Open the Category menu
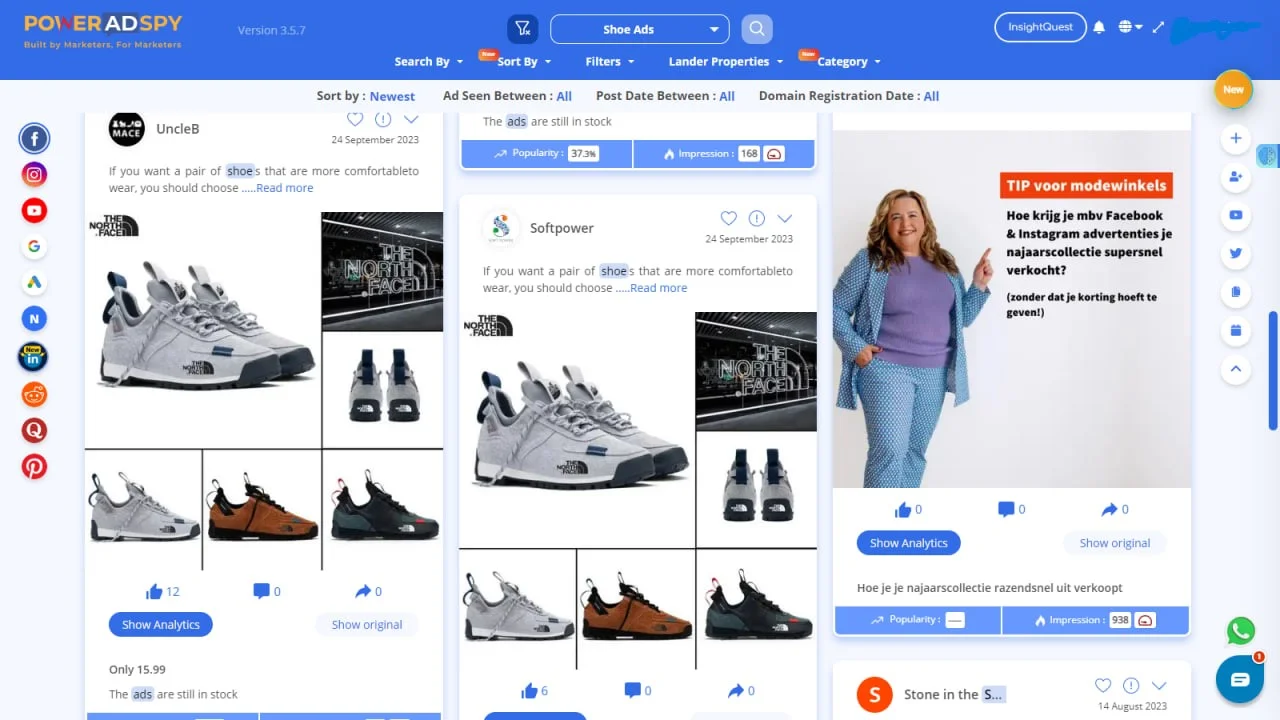The width and height of the screenshot is (1280, 720). (849, 62)
